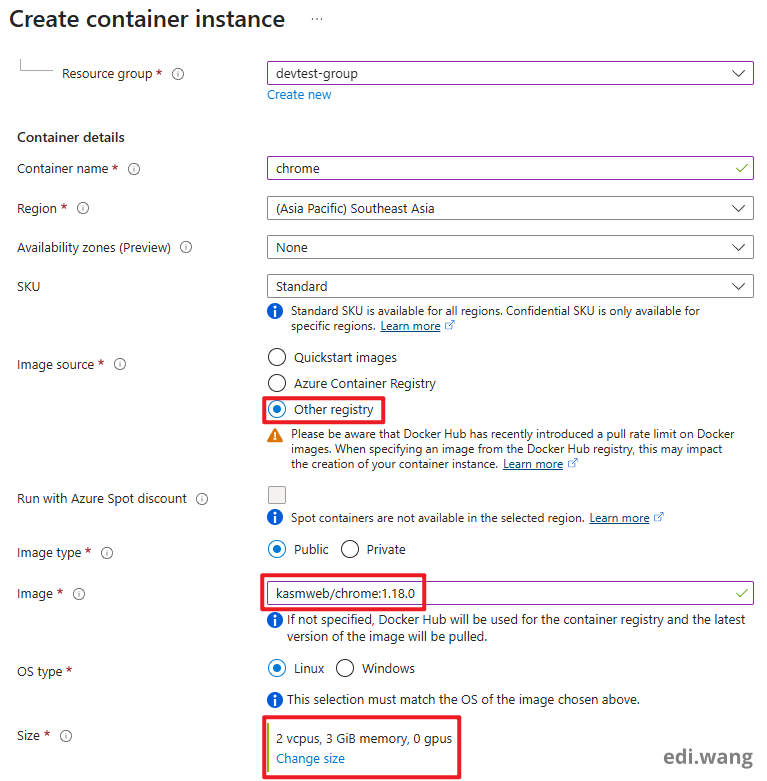
Task: Expand the Resource group dropdown
Action: 510,73
